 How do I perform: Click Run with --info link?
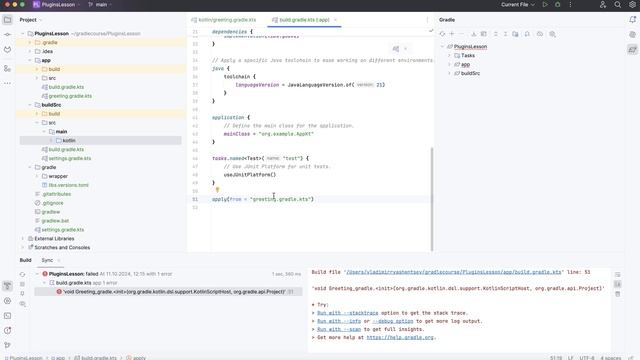point(339,321)
